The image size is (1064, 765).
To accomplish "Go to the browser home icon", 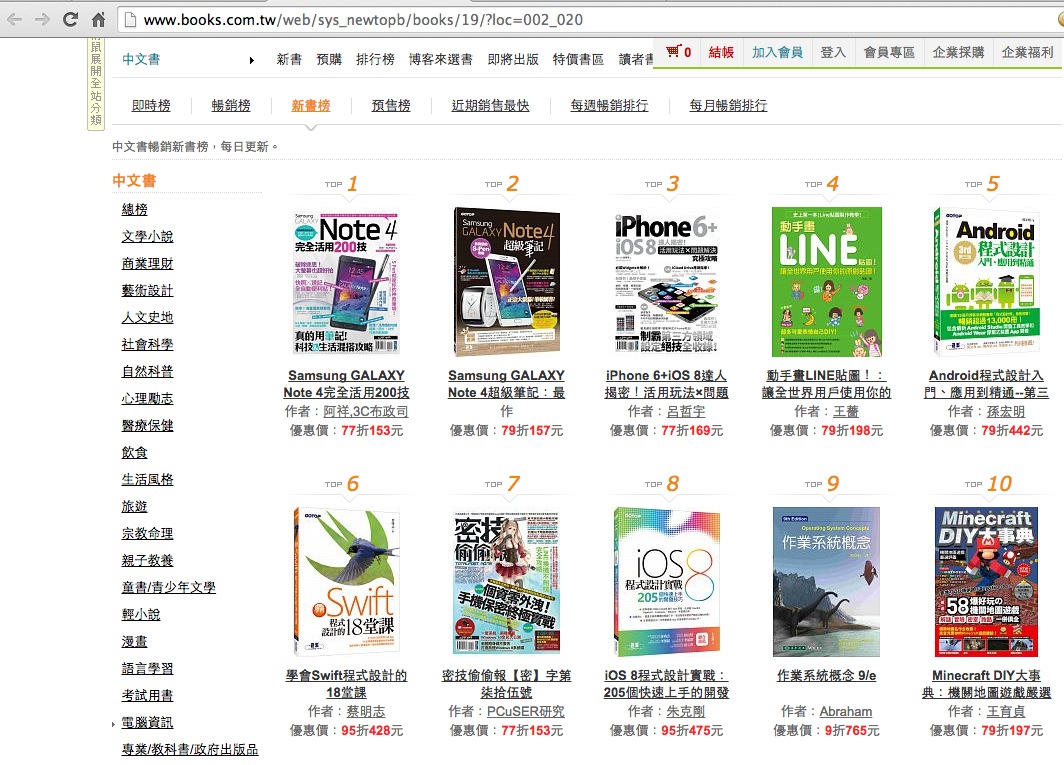I will 98,20.
